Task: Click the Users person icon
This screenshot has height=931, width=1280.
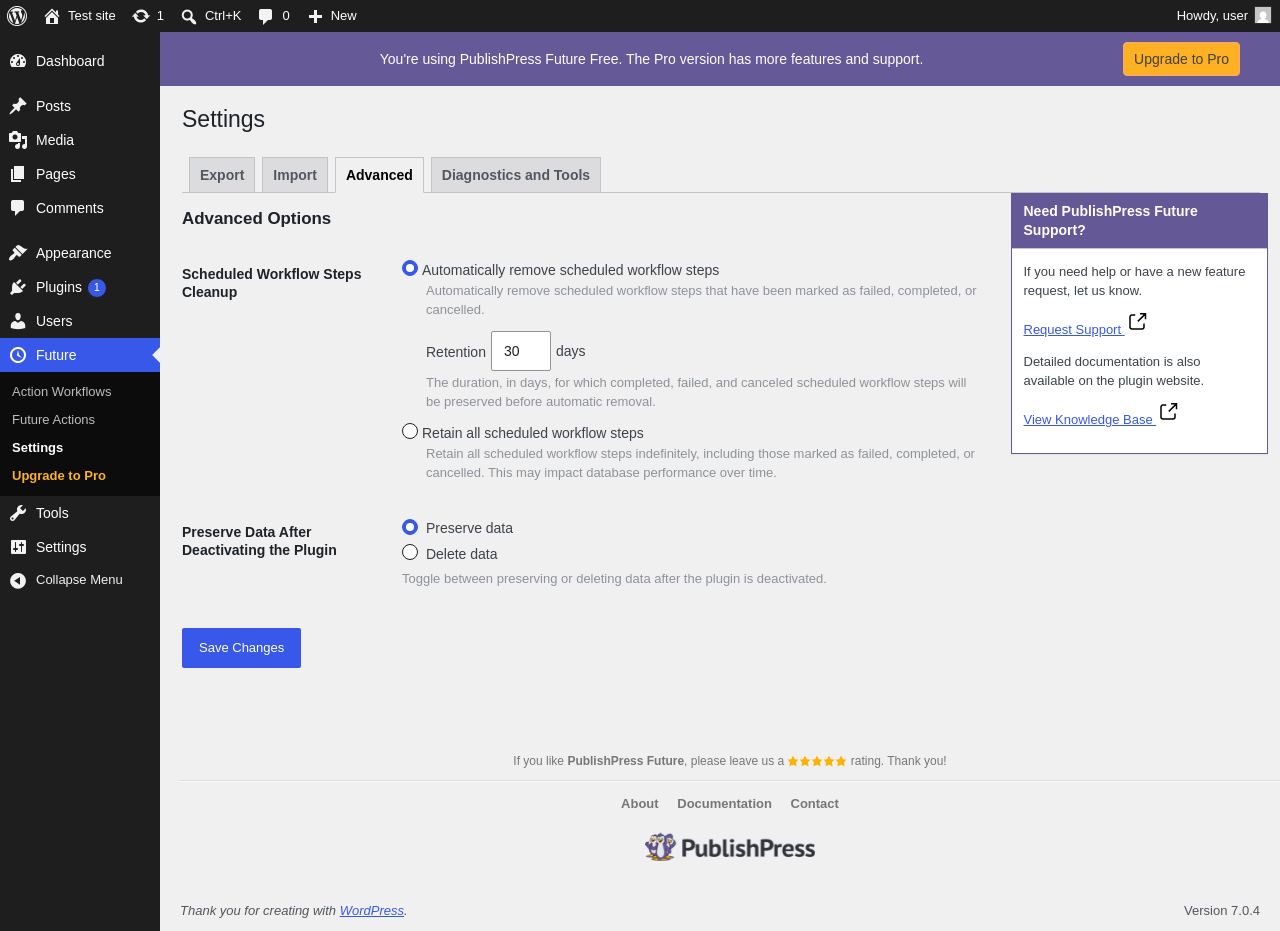Action: tap(18, 321)
